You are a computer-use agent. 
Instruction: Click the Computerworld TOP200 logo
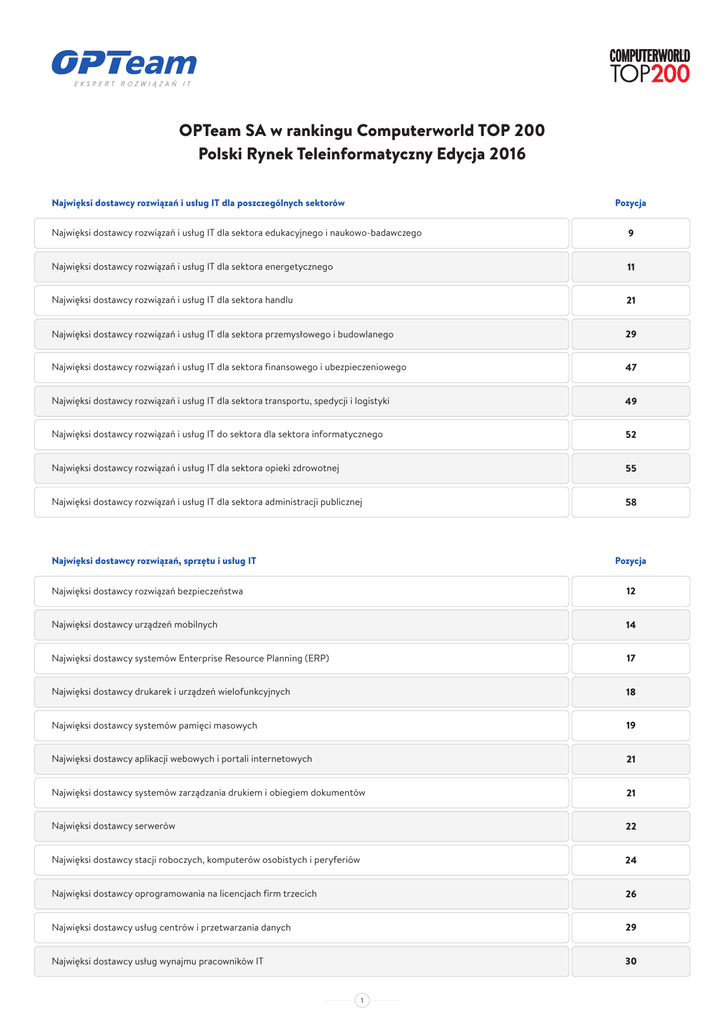[649, 66]
